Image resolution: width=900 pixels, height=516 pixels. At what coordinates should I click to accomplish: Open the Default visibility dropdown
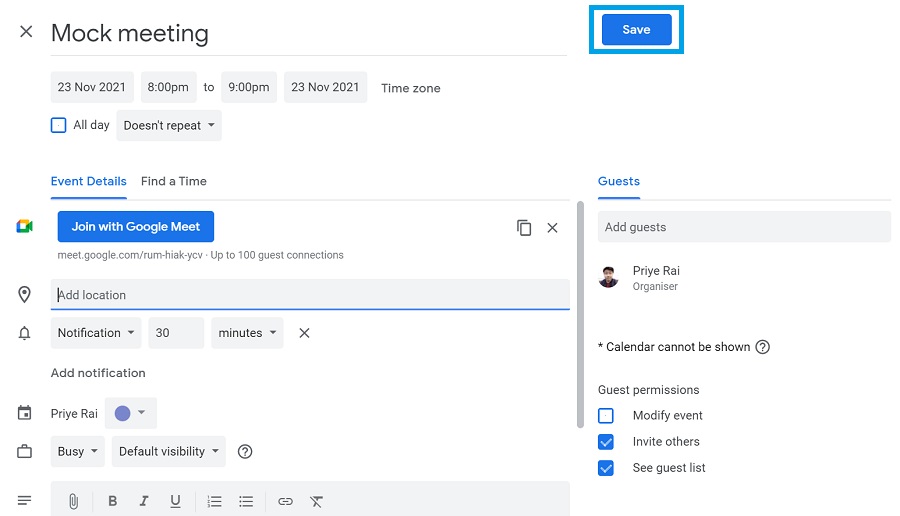[169, 452]
